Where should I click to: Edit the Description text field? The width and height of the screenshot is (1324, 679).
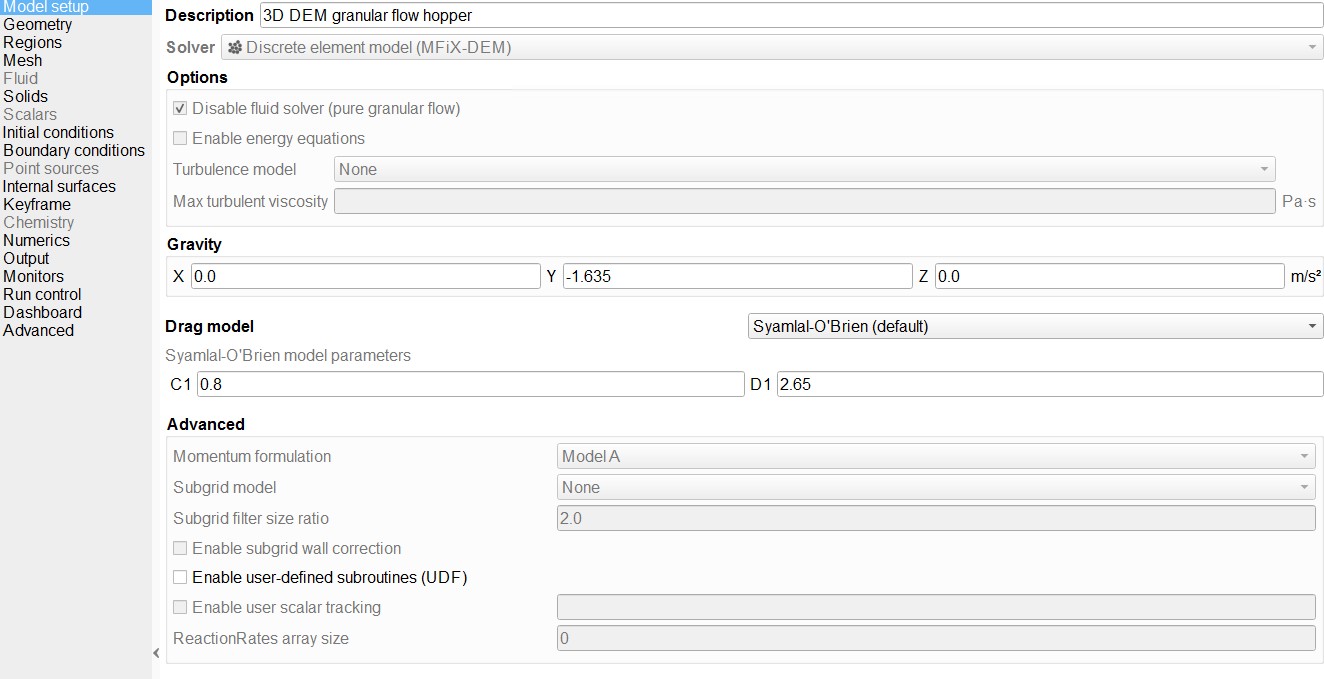pos(790,15)
